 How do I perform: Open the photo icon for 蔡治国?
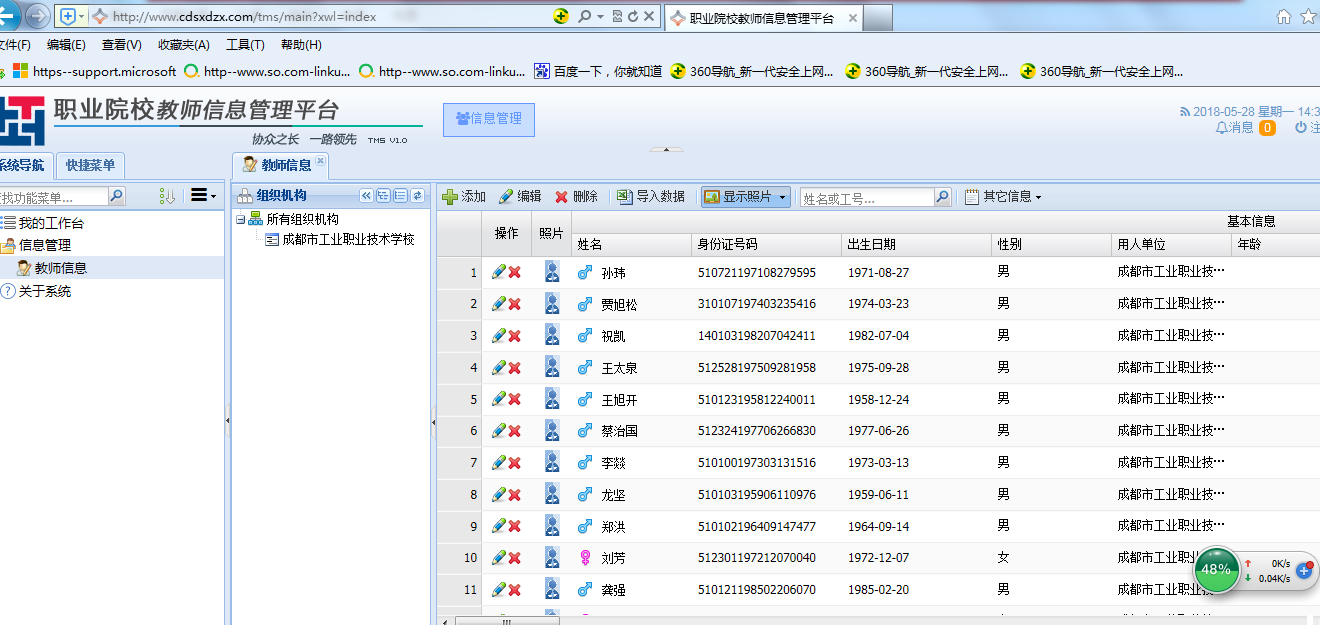point(551,430)
